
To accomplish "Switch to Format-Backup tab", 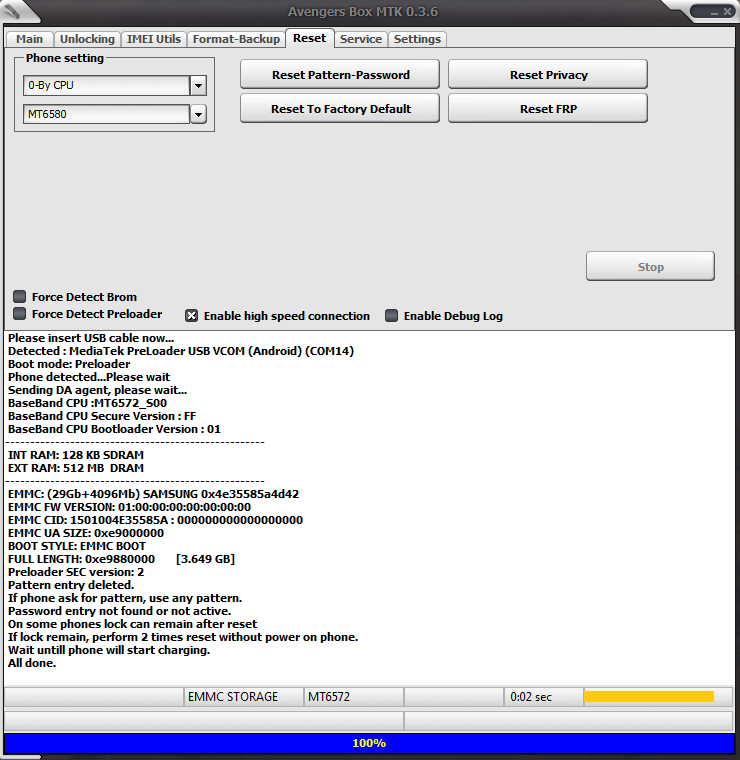I will pos(236,39).
